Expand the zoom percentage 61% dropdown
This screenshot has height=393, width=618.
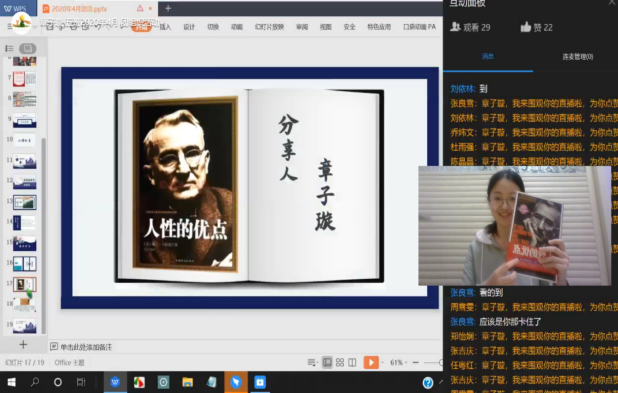pos(398,362)
